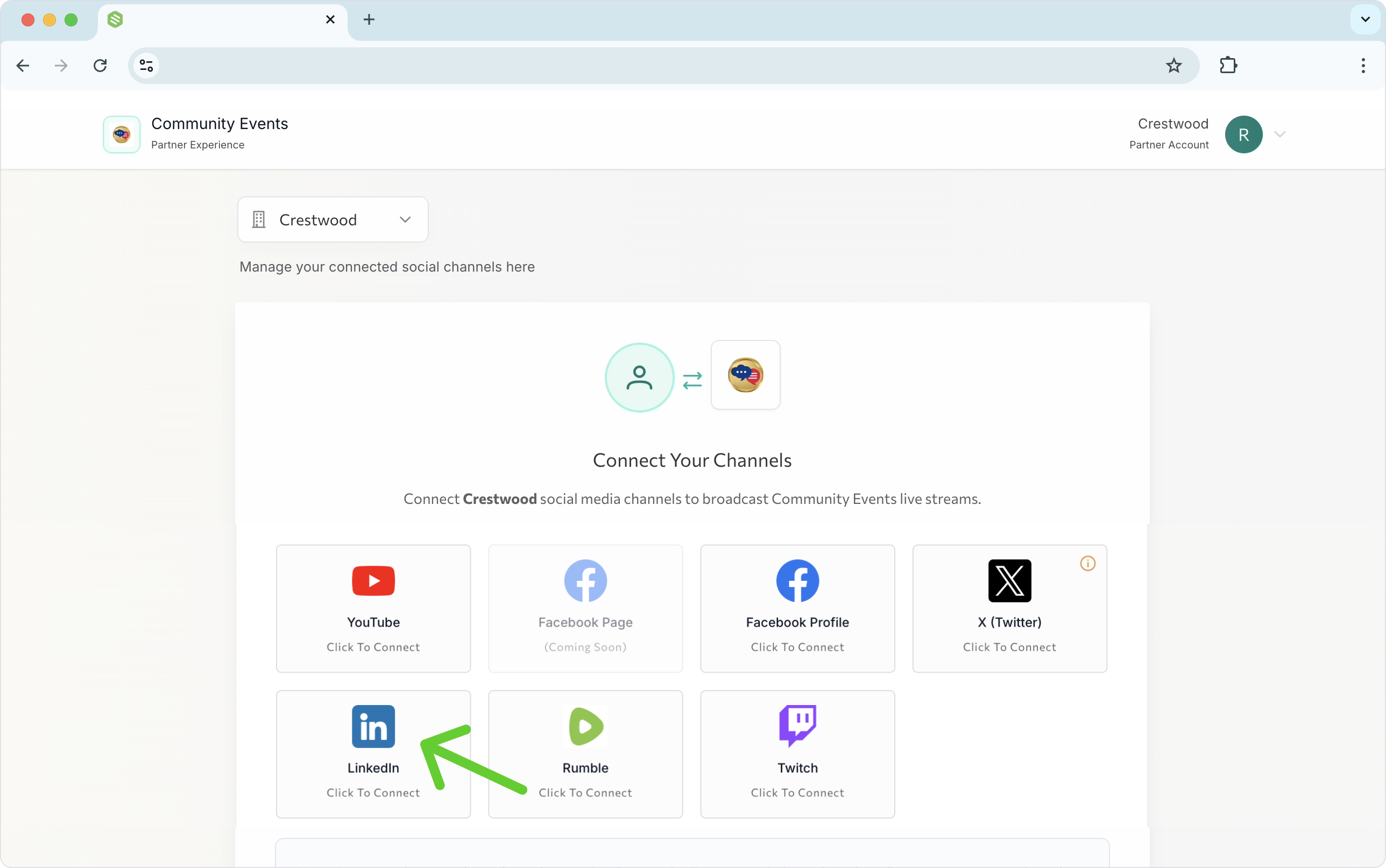Connect LinkedIn via Click To Connect
The height and width of the screenshot is (868, 1386).
[373, 793]
